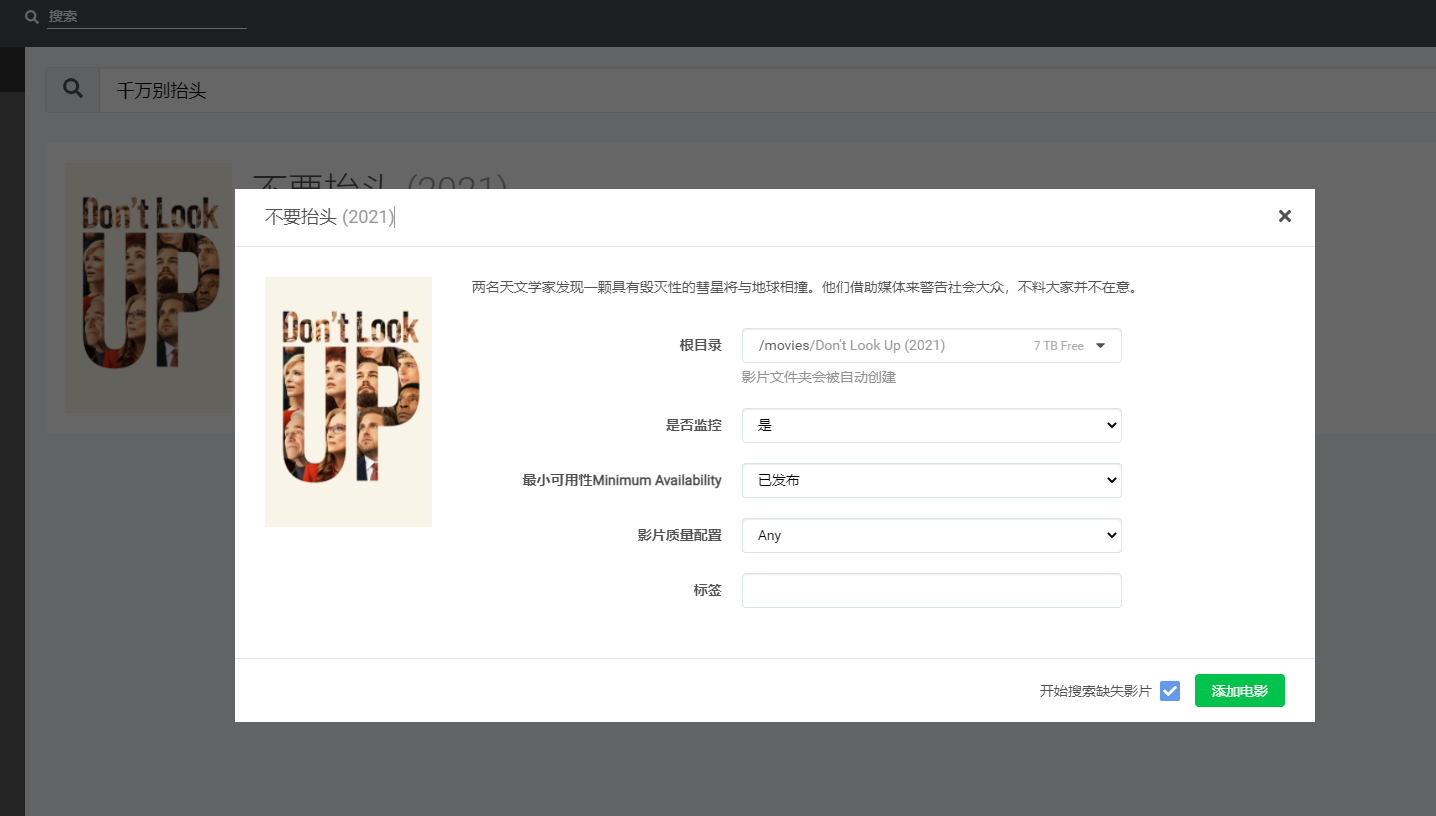Click the 开始搜索缺失影片 label text
The image size is (1436, 816).
point(1096,691)
